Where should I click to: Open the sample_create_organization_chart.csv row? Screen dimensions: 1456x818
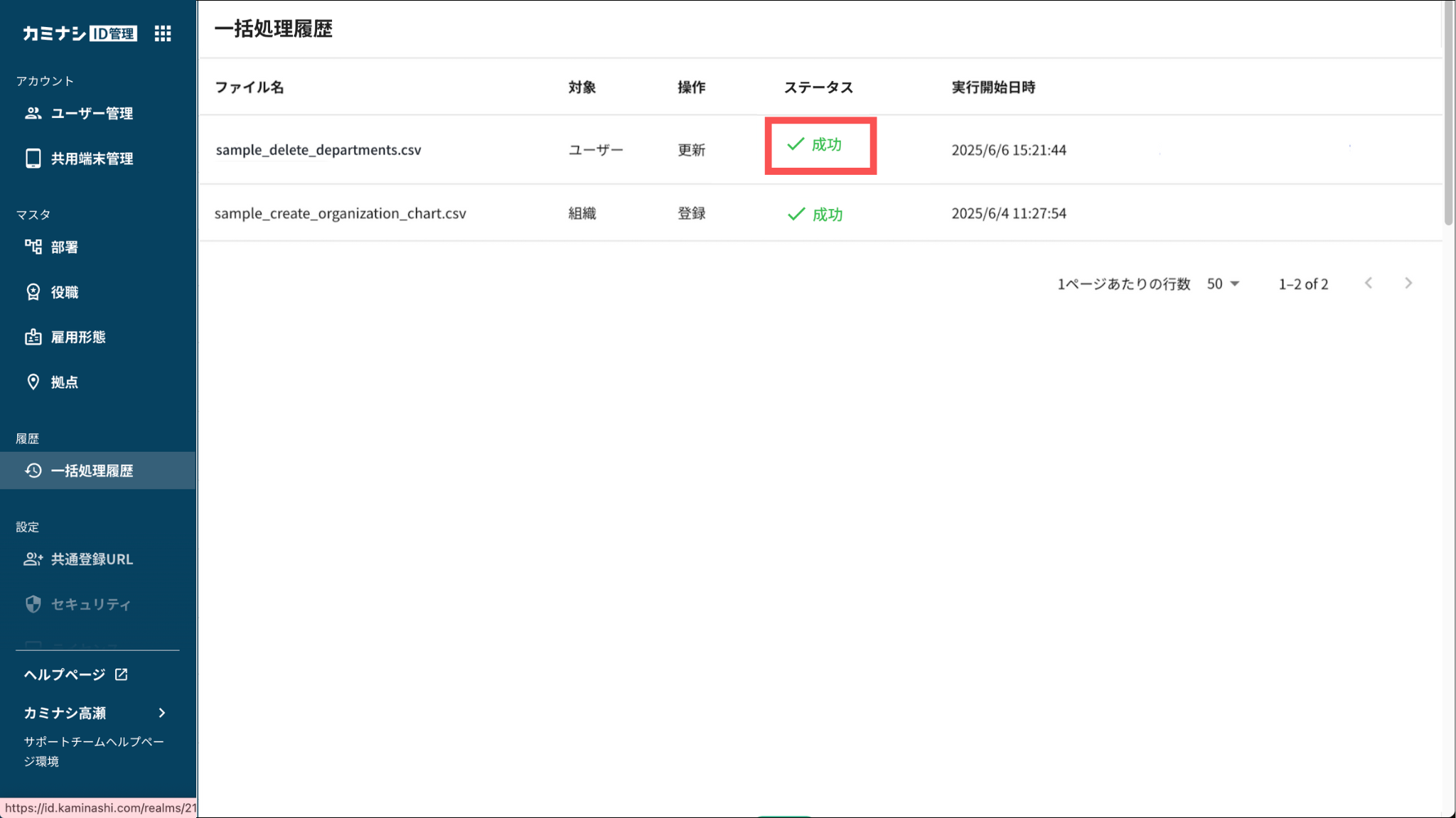coord(340,213)
